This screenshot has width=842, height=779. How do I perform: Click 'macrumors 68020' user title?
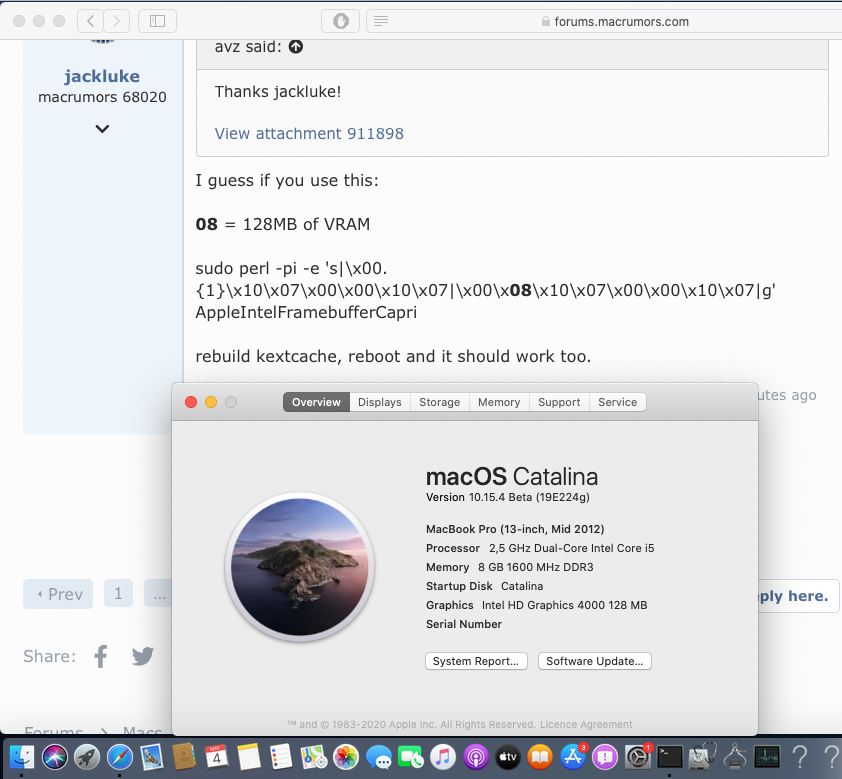[x=102, y=97]
